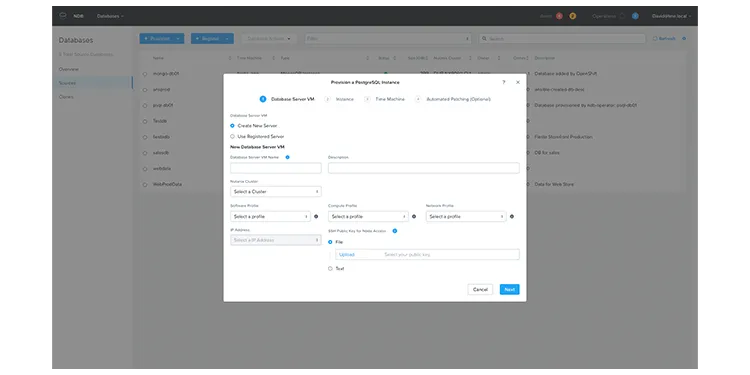Click the icon beside Software Profile dropdown
The image size is (750, 375).
[x=316, y=217]
